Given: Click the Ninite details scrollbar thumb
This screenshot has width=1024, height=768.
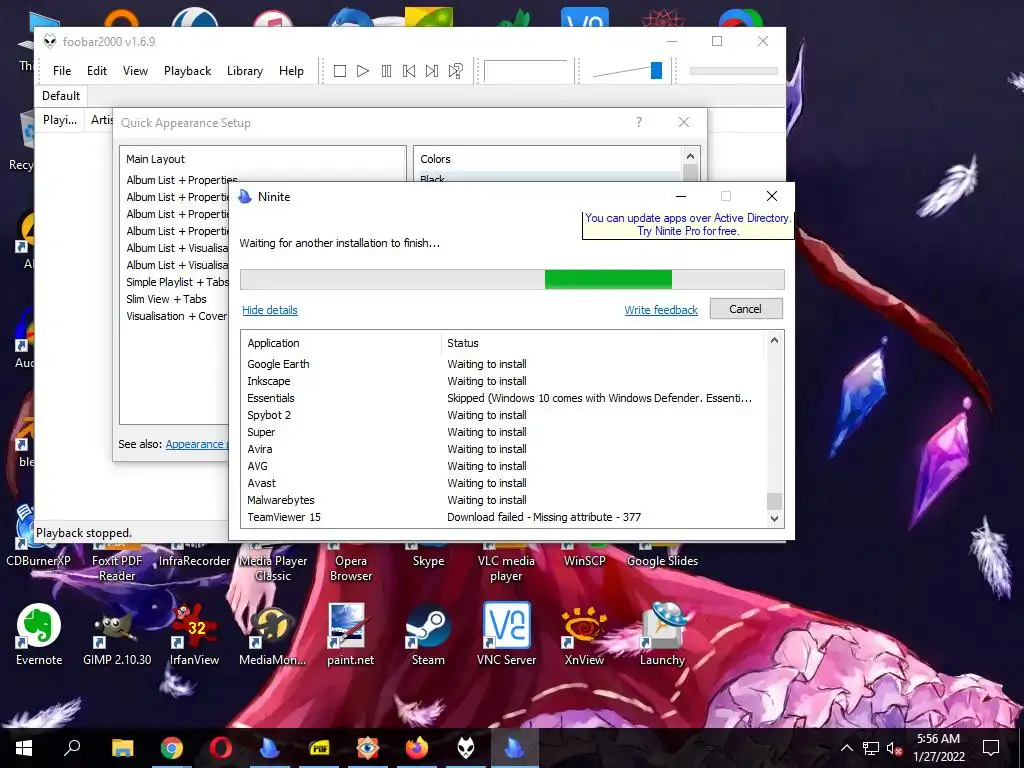Looking at the screenshot, I should coord(774,501).
